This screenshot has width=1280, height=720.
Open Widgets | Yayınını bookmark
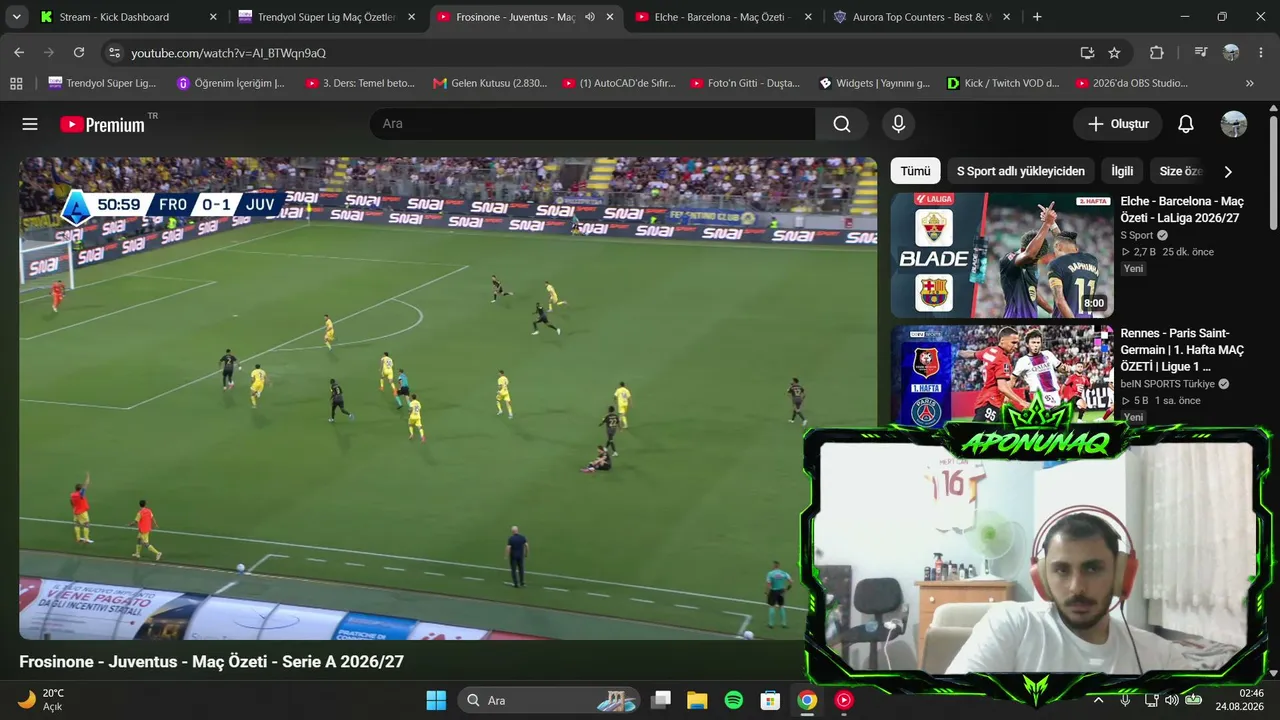875,83
